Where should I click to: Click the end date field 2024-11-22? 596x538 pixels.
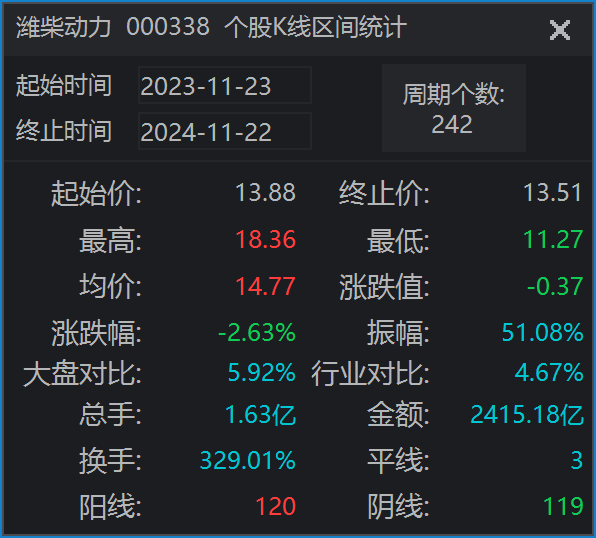pos(225,131)
